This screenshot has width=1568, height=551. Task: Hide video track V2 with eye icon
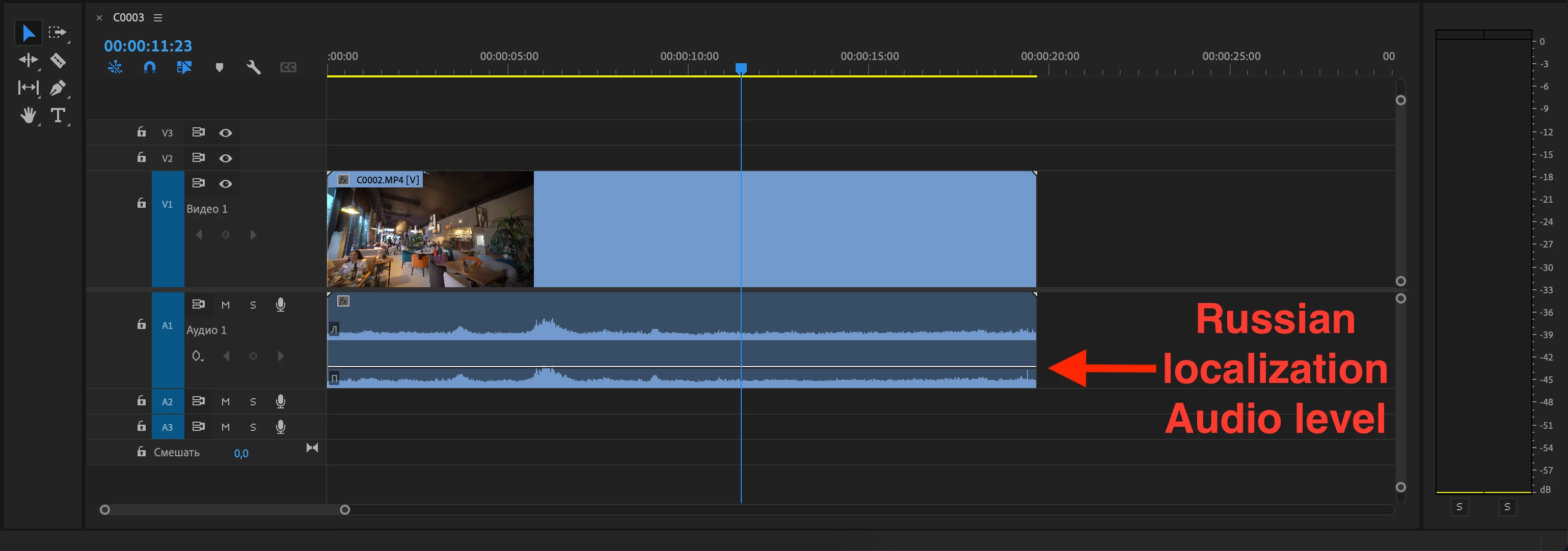[225, 158]
